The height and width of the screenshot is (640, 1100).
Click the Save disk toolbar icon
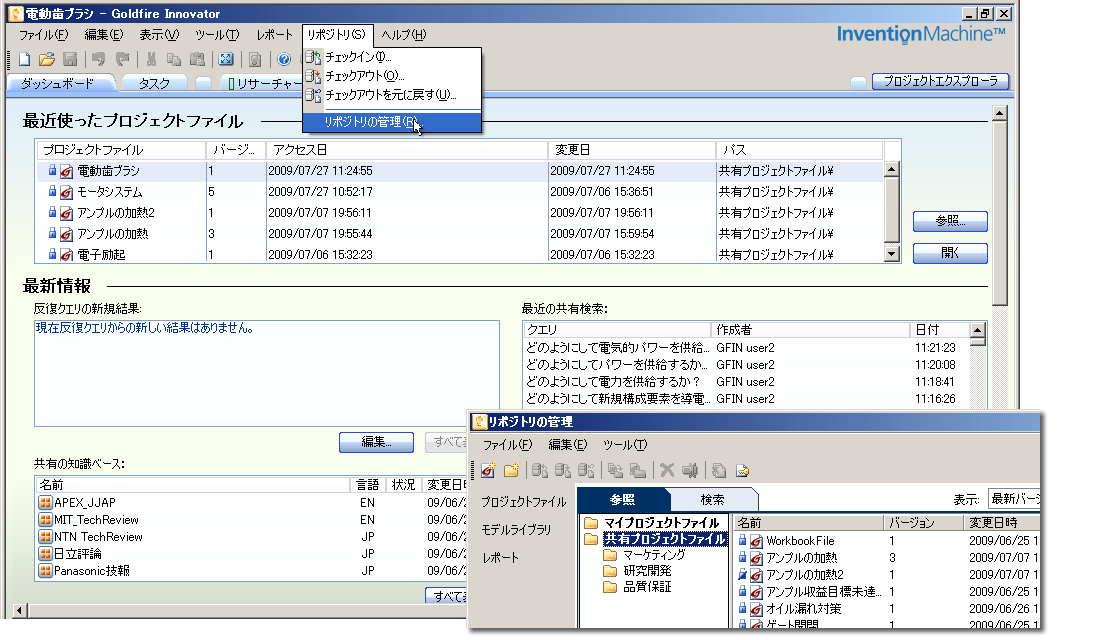click(x=70, y=60)
